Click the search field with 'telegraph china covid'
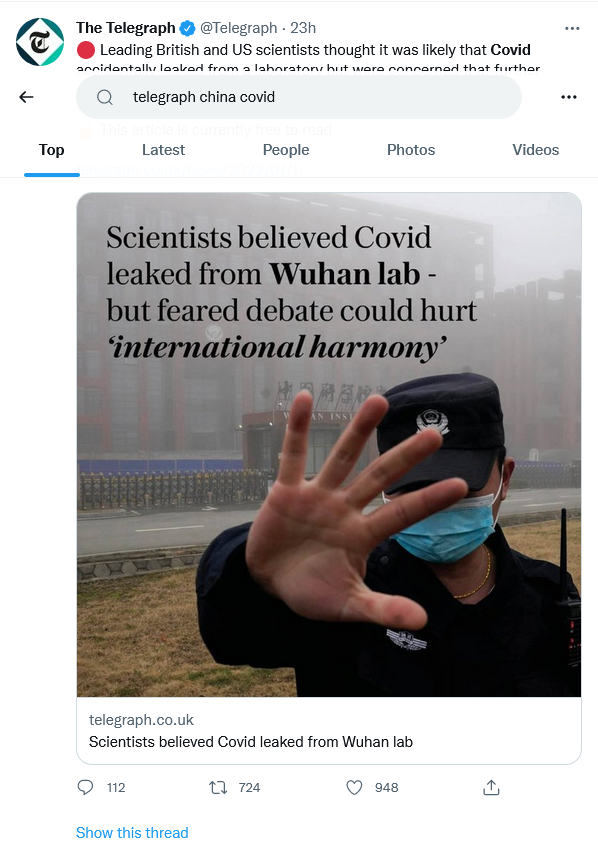Screen dimensions: 598x851 pos(299,97)
